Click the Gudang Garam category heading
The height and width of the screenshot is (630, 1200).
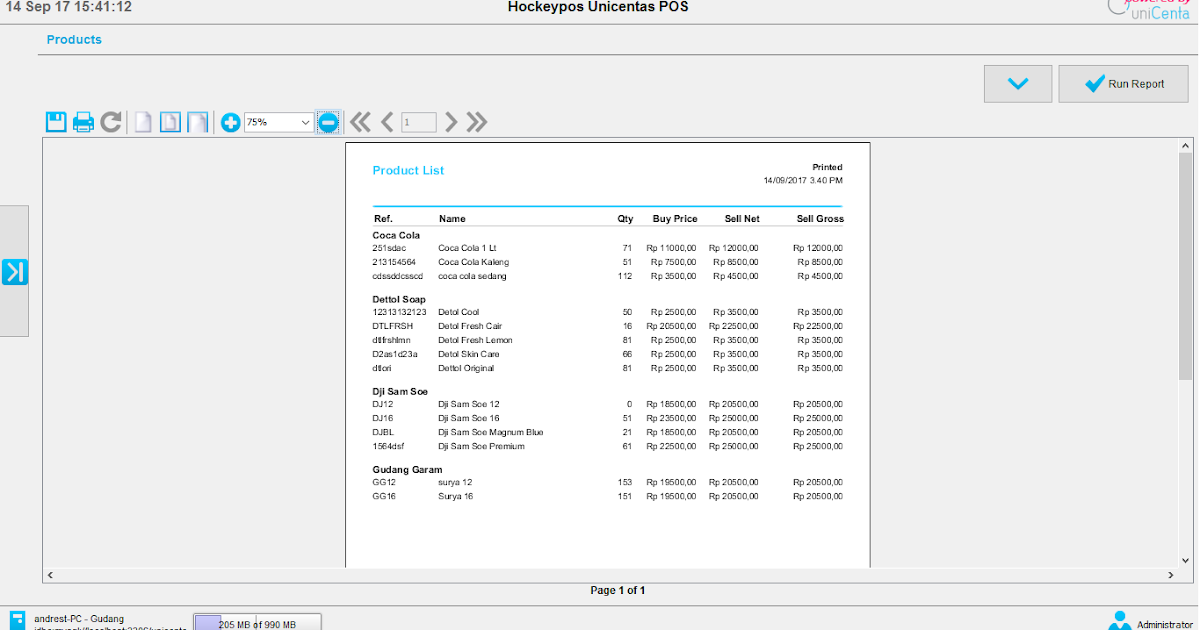(x=407, y=470)
